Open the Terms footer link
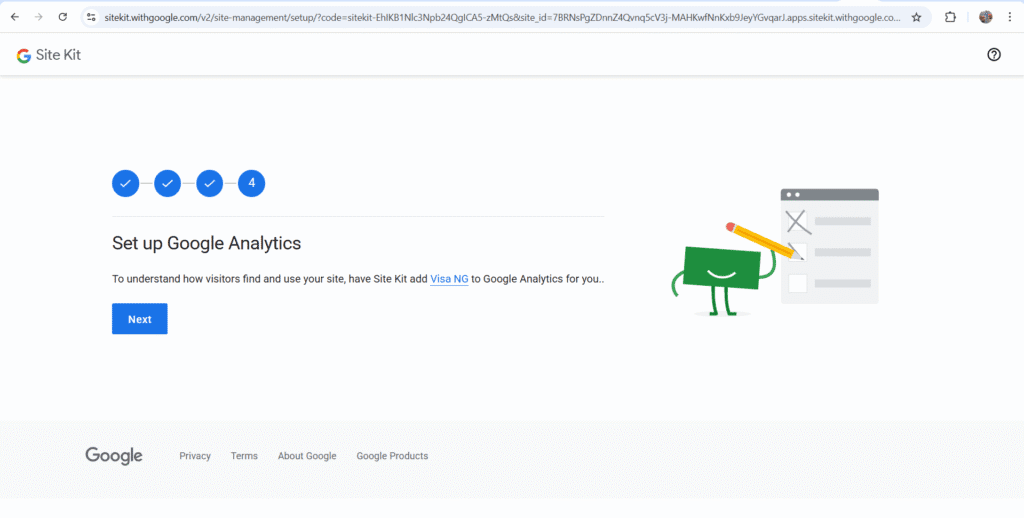Viewport: 1024px width, 518px height. (244, 456)
